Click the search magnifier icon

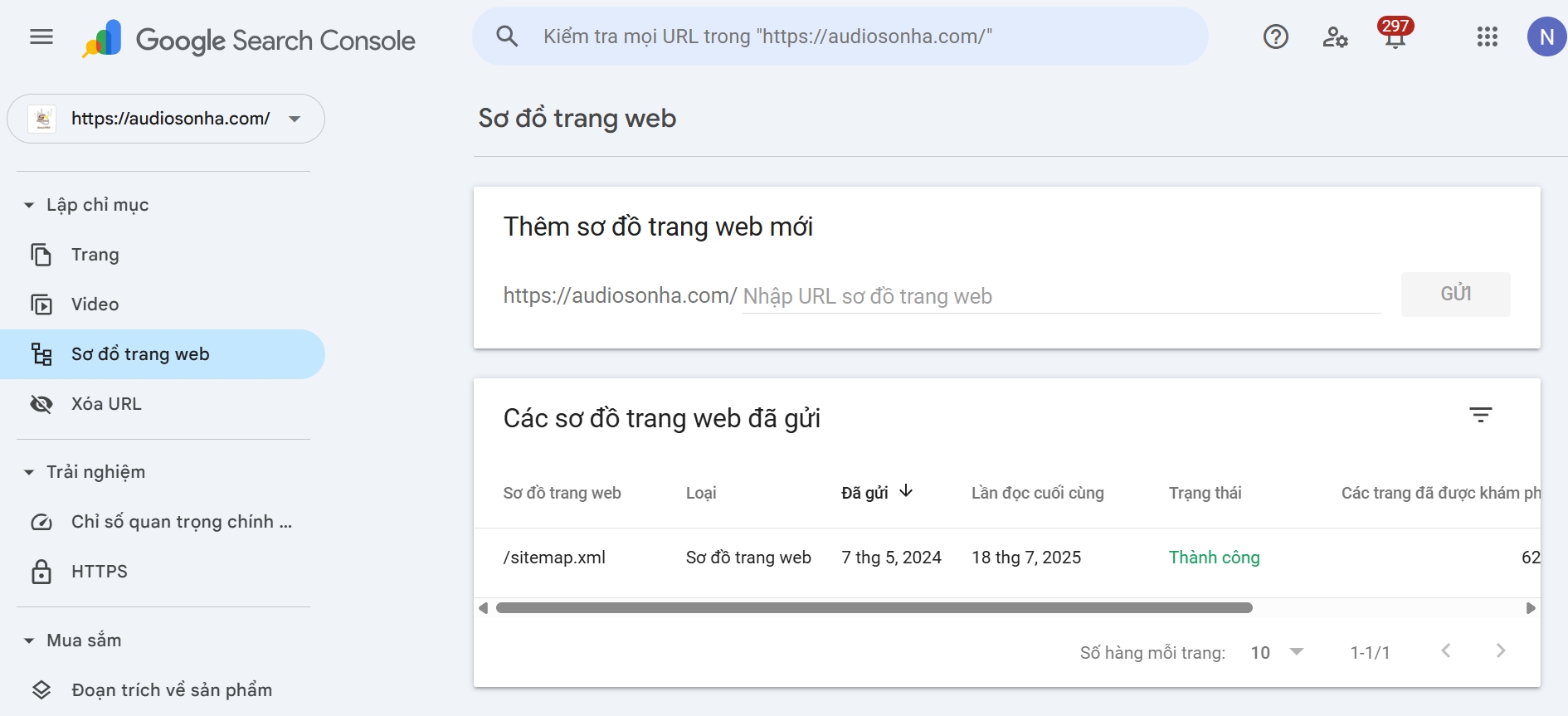pos(507,37)
